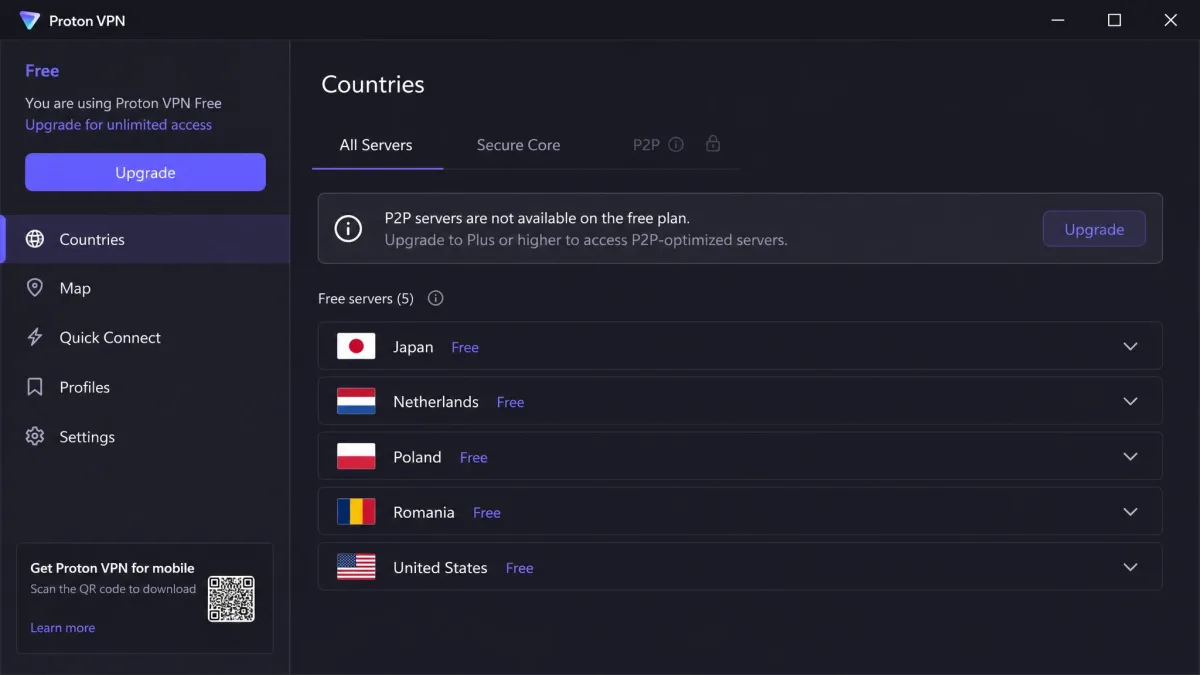Image resolution: width=1200 pixels, height=675 pixels.
Task: Follow the Upgrade for unlimited access link
Action: (118, 125)
